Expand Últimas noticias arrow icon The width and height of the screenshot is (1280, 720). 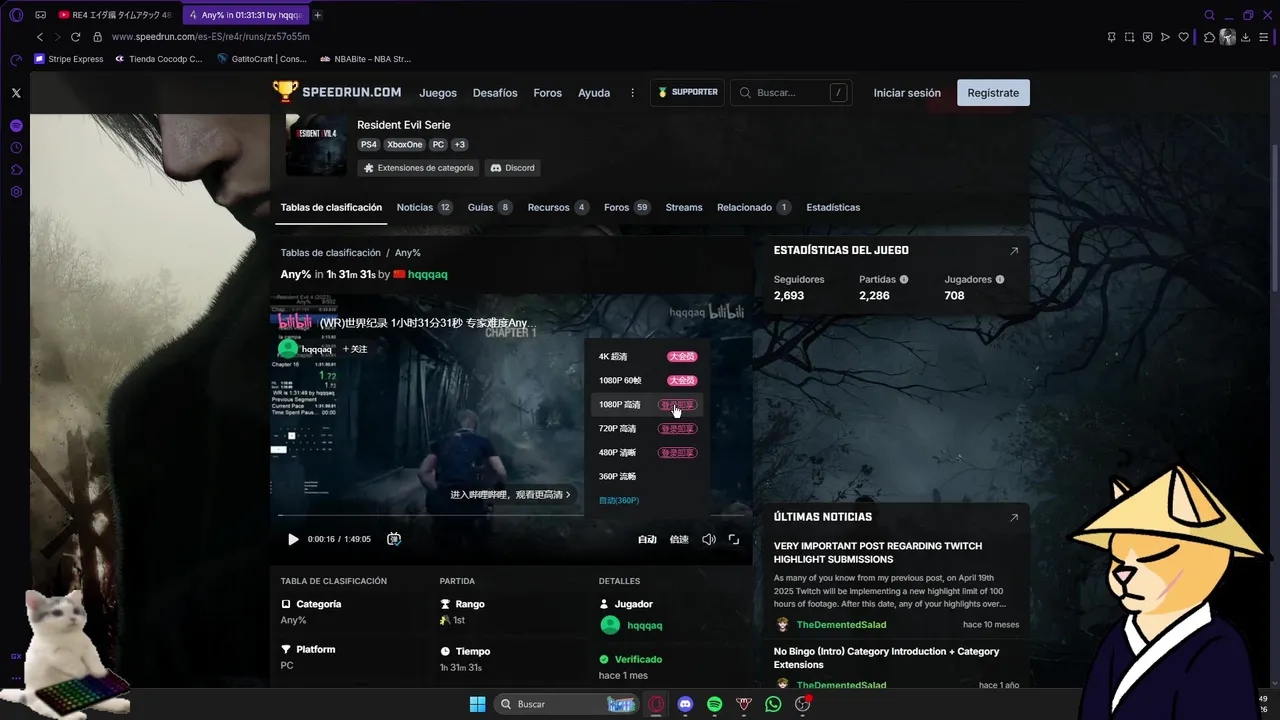click(x=1013, y=517)
